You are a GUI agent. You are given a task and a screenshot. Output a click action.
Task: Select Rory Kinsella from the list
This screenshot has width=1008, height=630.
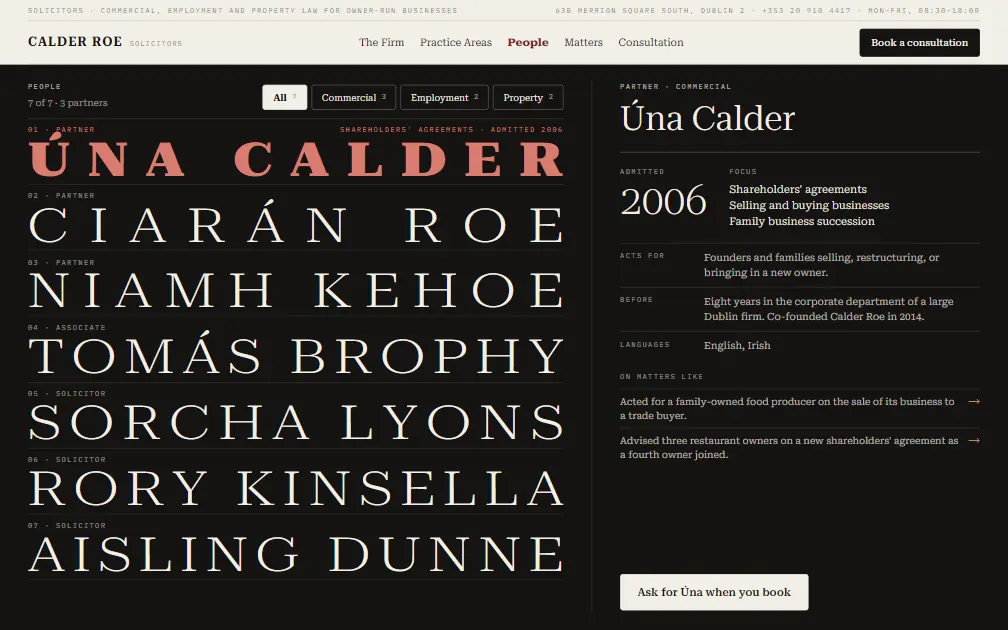click(x=296, y=482)
